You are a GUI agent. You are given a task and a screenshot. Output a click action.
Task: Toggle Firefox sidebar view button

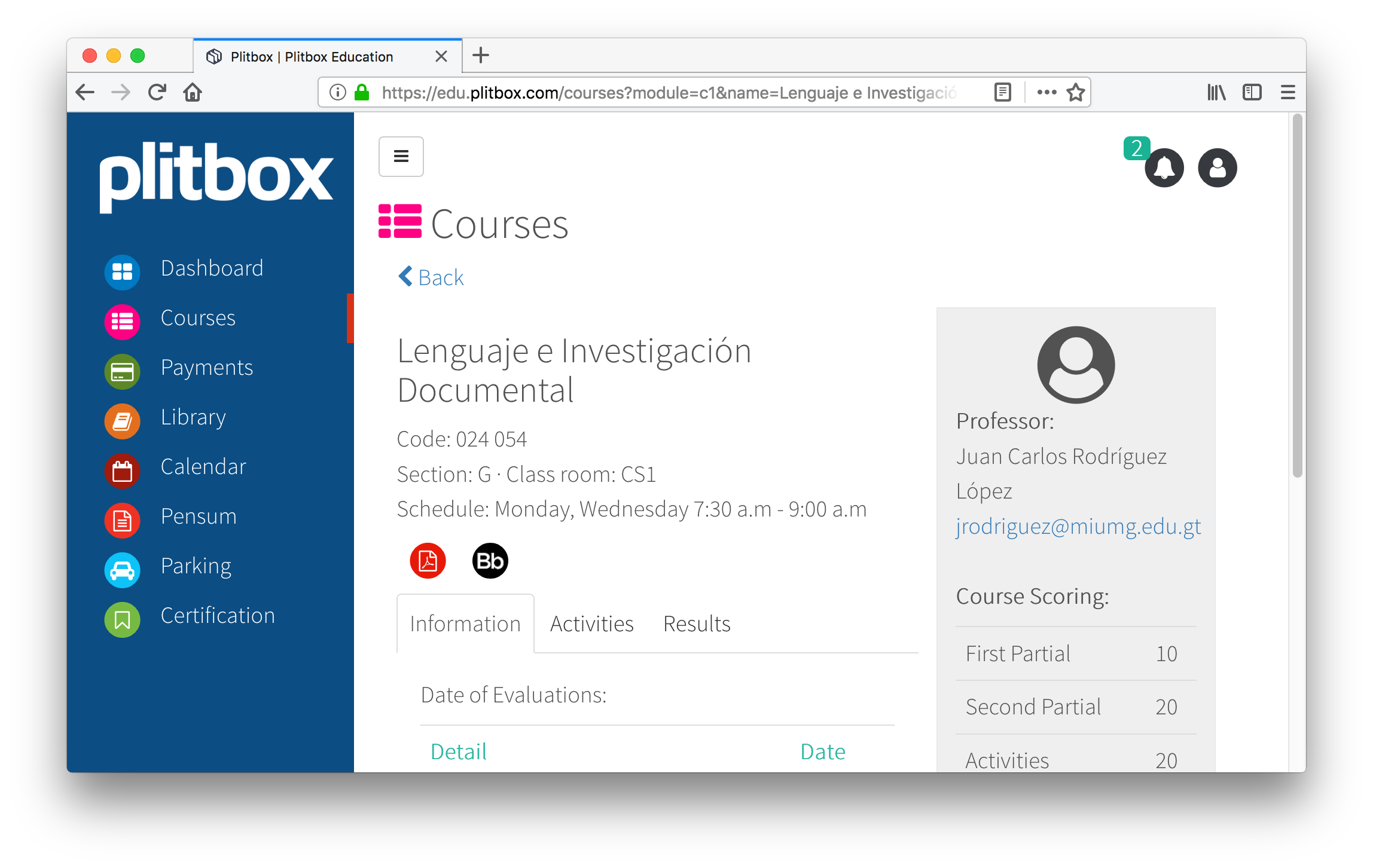click(x=1252, y=92)
